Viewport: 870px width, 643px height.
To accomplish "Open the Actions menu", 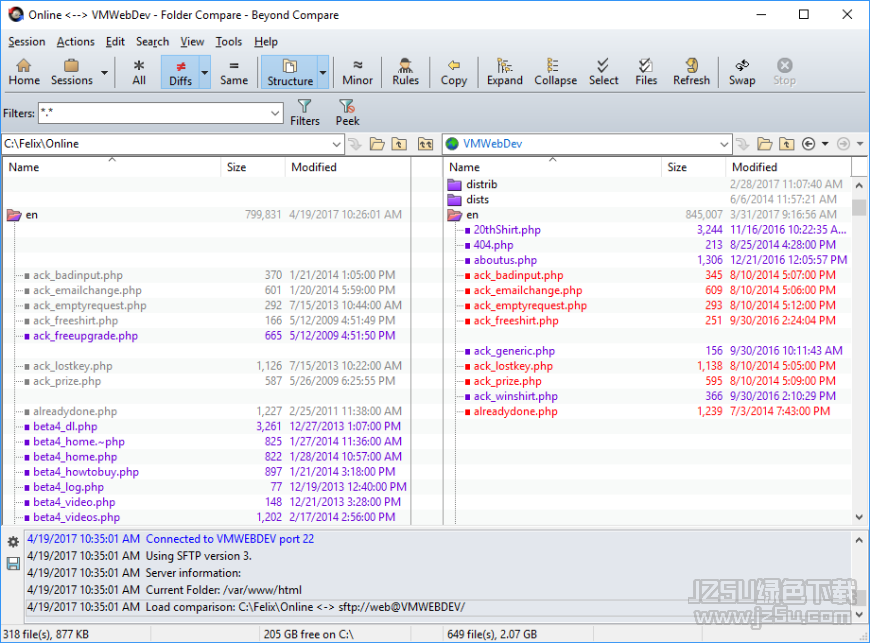I will [75, 42].
